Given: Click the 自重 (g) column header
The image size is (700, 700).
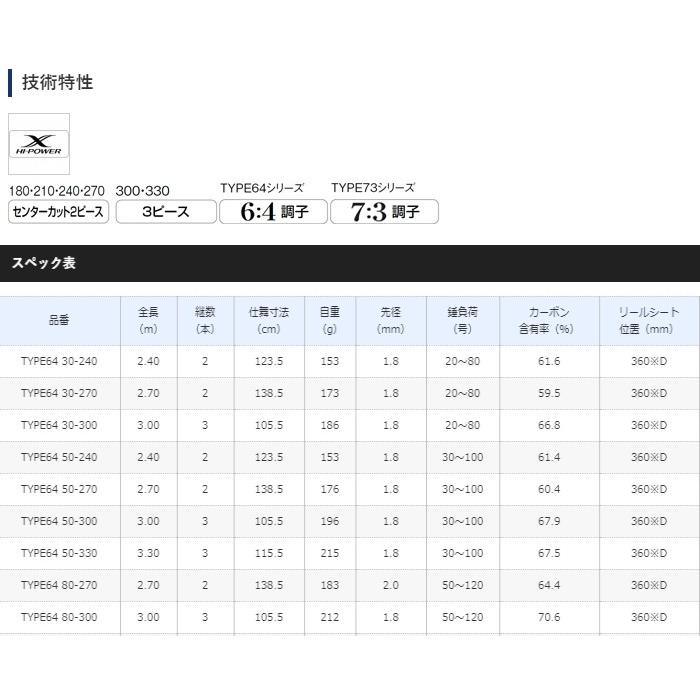Looking at the screenshot, I should click(330, 320).
